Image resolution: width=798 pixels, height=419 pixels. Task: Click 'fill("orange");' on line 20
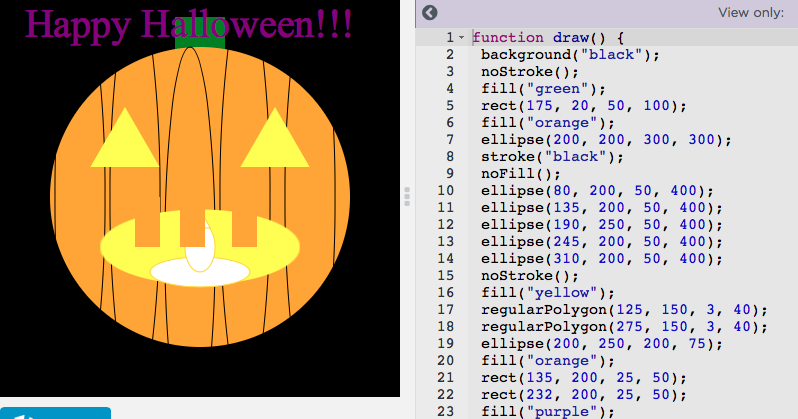(x=548, y=361)
